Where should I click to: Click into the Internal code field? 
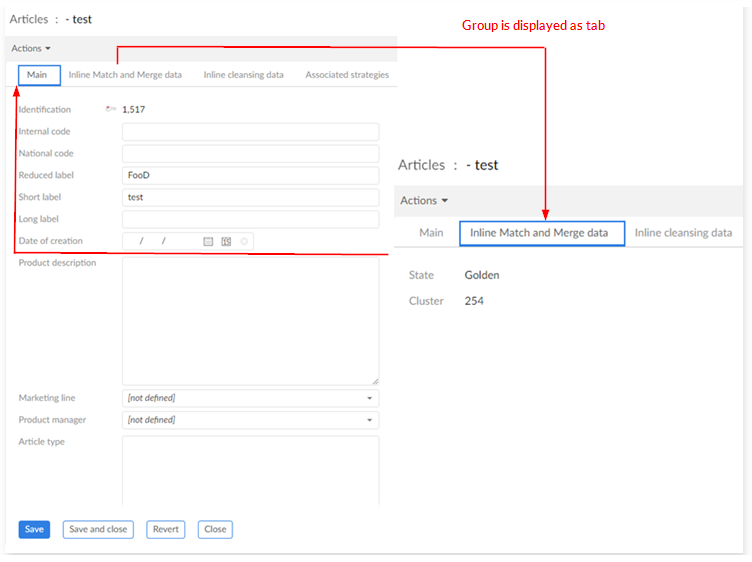250,132
